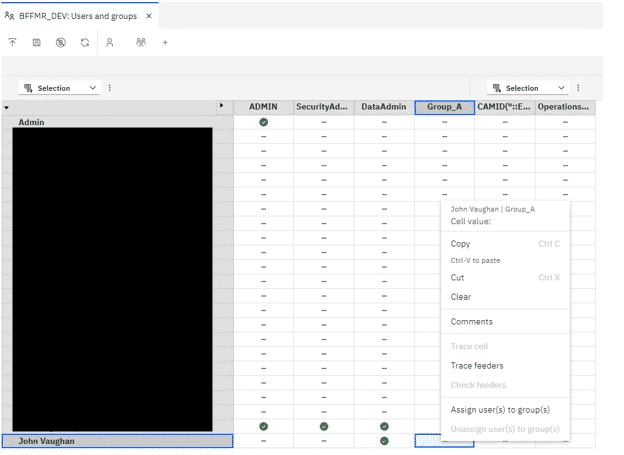Screen dimensions: 624x455
Task: Close the Users and groups tab
Action: [149, 16]
